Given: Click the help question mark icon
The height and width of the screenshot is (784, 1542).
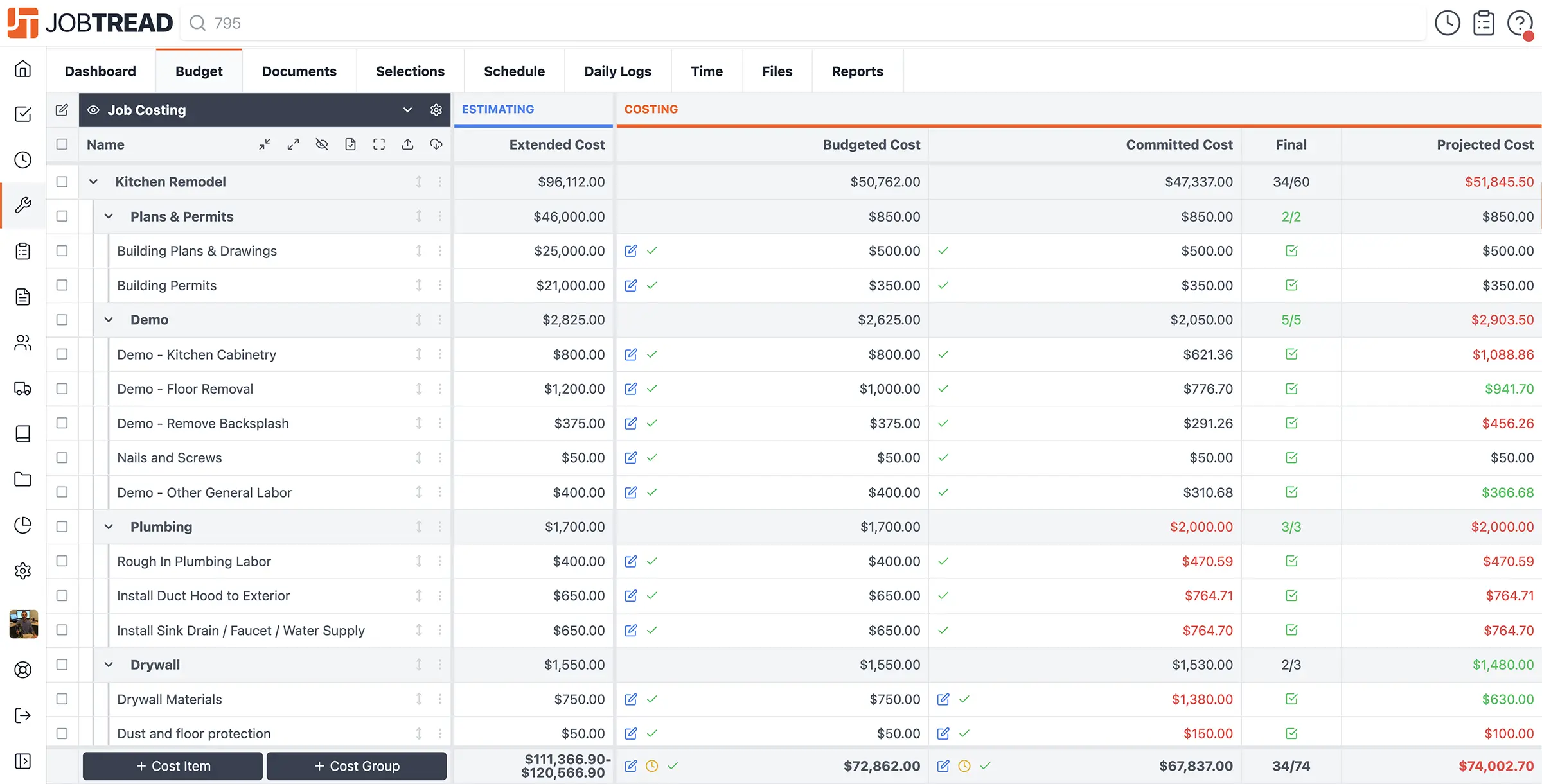Looking at the screenshot, I should [1520, 23].
